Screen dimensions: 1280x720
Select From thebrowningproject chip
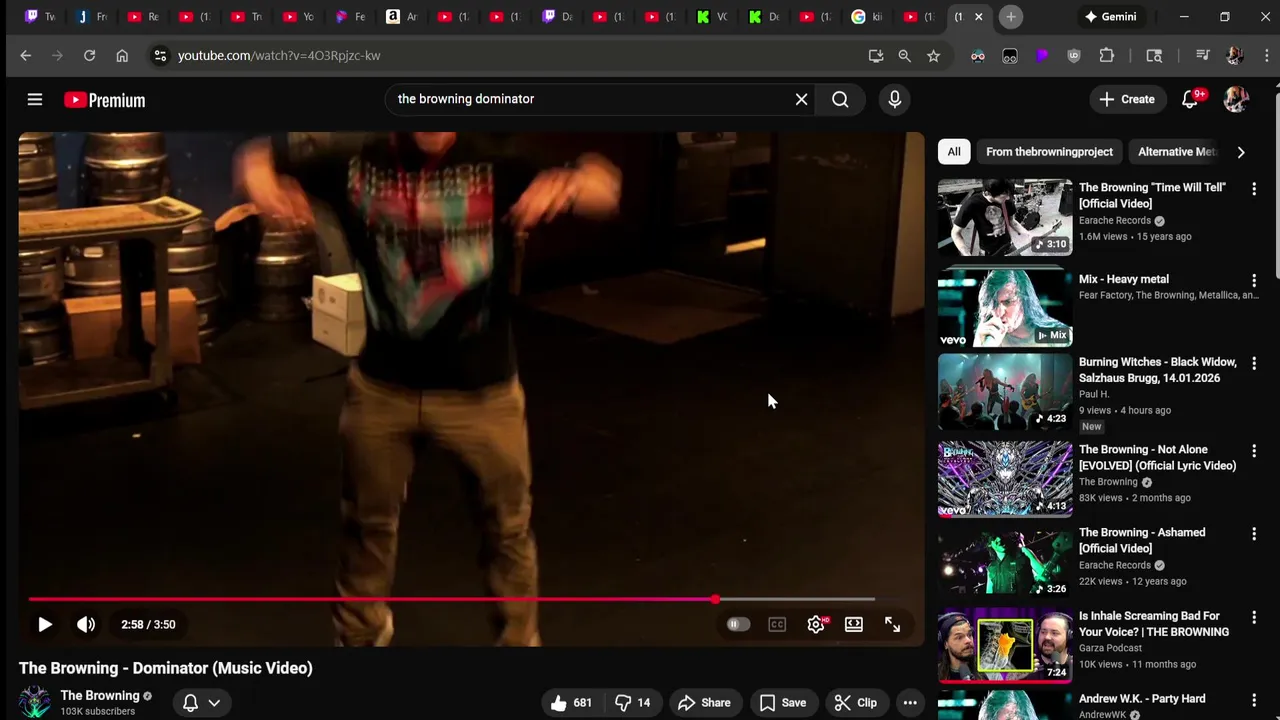[1049, 152]
